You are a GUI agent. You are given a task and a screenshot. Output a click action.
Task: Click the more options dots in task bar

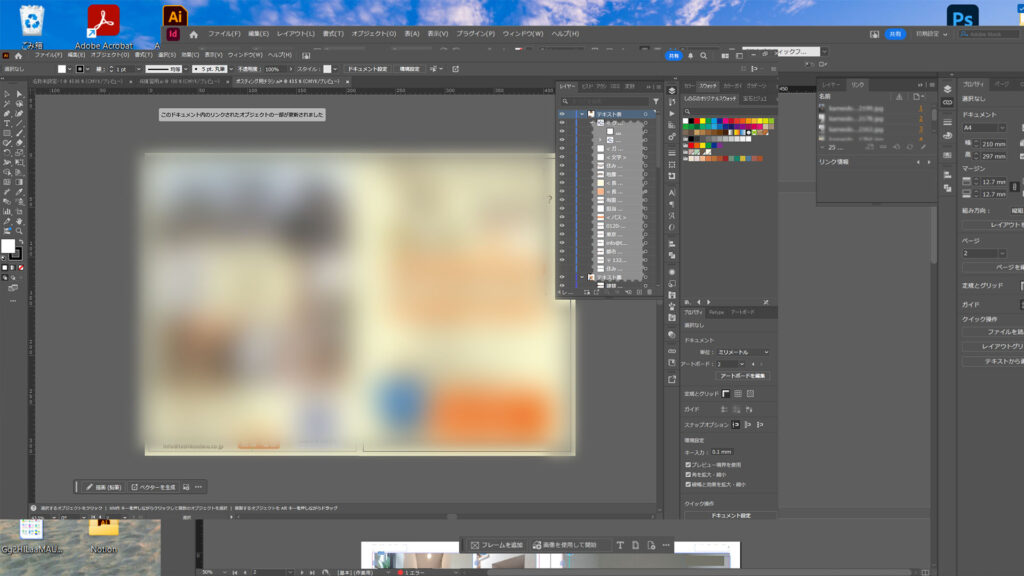coord(199,487)
